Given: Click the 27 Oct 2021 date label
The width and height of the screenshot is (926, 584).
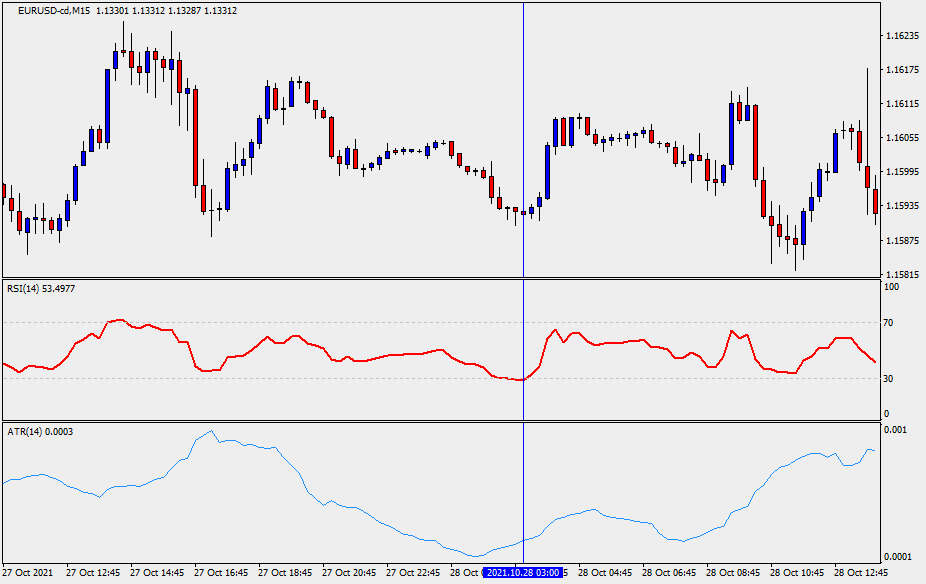Looking at the screenshot, I should [x=28, y=573].
